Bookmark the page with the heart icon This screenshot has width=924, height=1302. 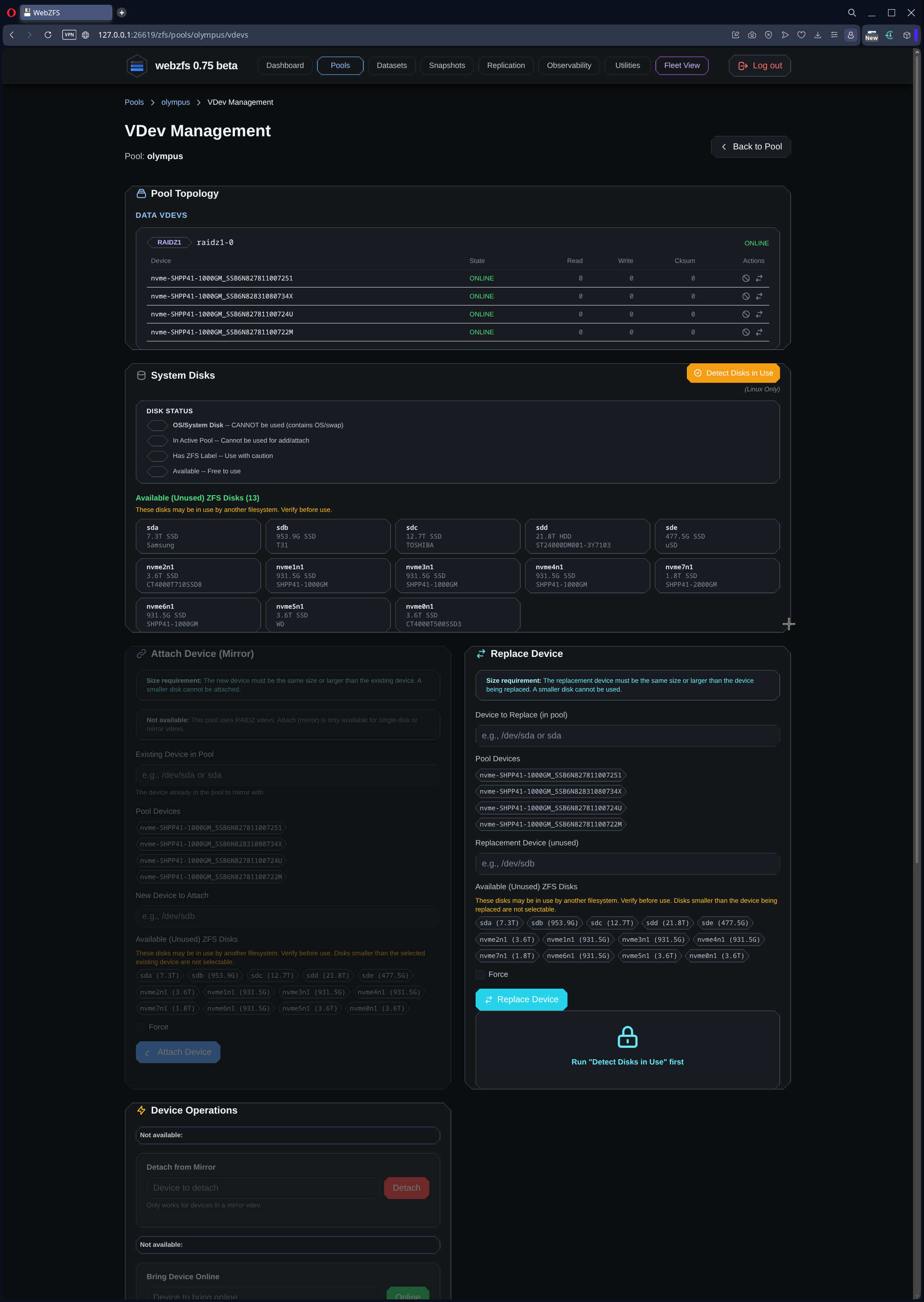801,35
